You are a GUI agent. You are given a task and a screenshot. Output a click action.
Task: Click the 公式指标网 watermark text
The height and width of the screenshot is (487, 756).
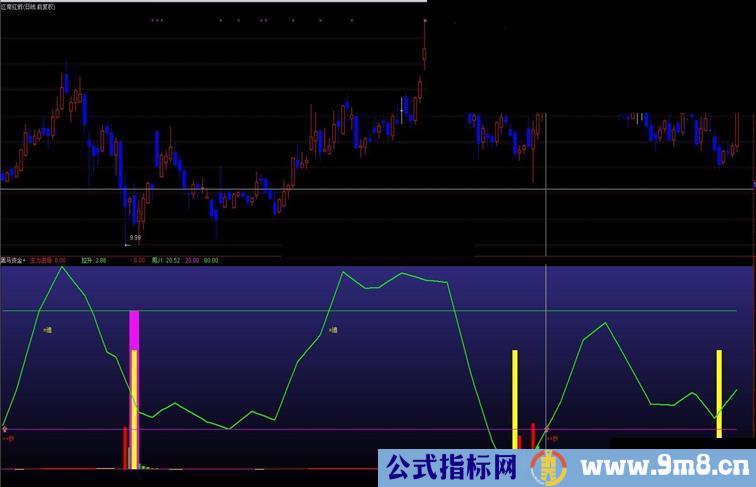451,467
